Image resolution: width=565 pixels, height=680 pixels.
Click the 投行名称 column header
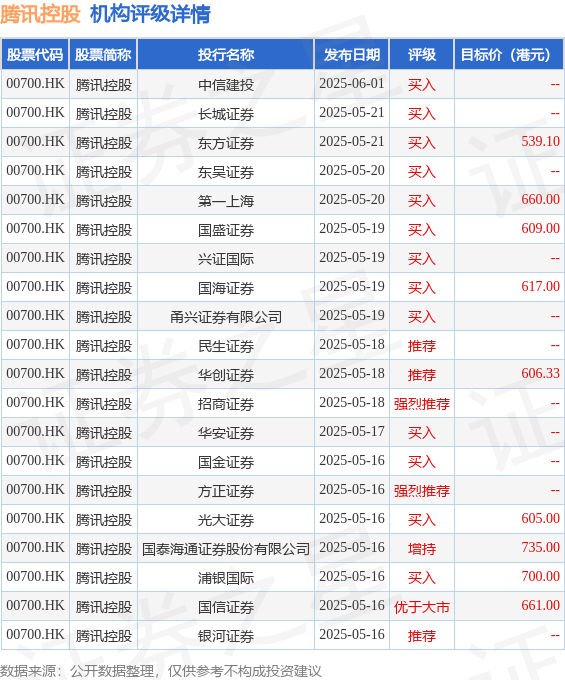[x=225, y=55]
